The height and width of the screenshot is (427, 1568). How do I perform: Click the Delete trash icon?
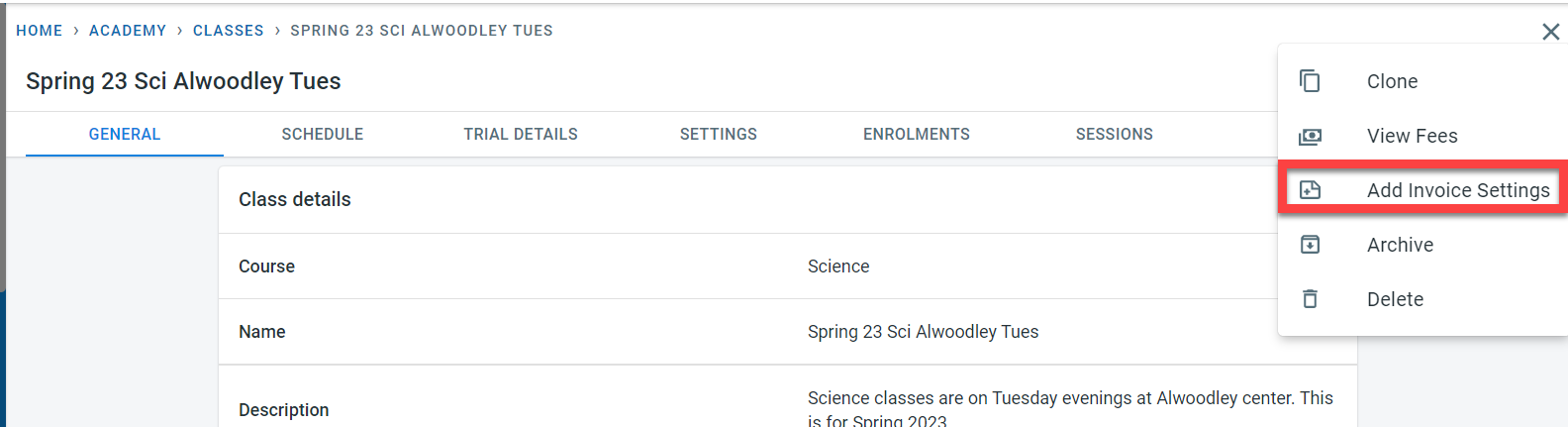pyautogui.click(x=1310, y=299)
